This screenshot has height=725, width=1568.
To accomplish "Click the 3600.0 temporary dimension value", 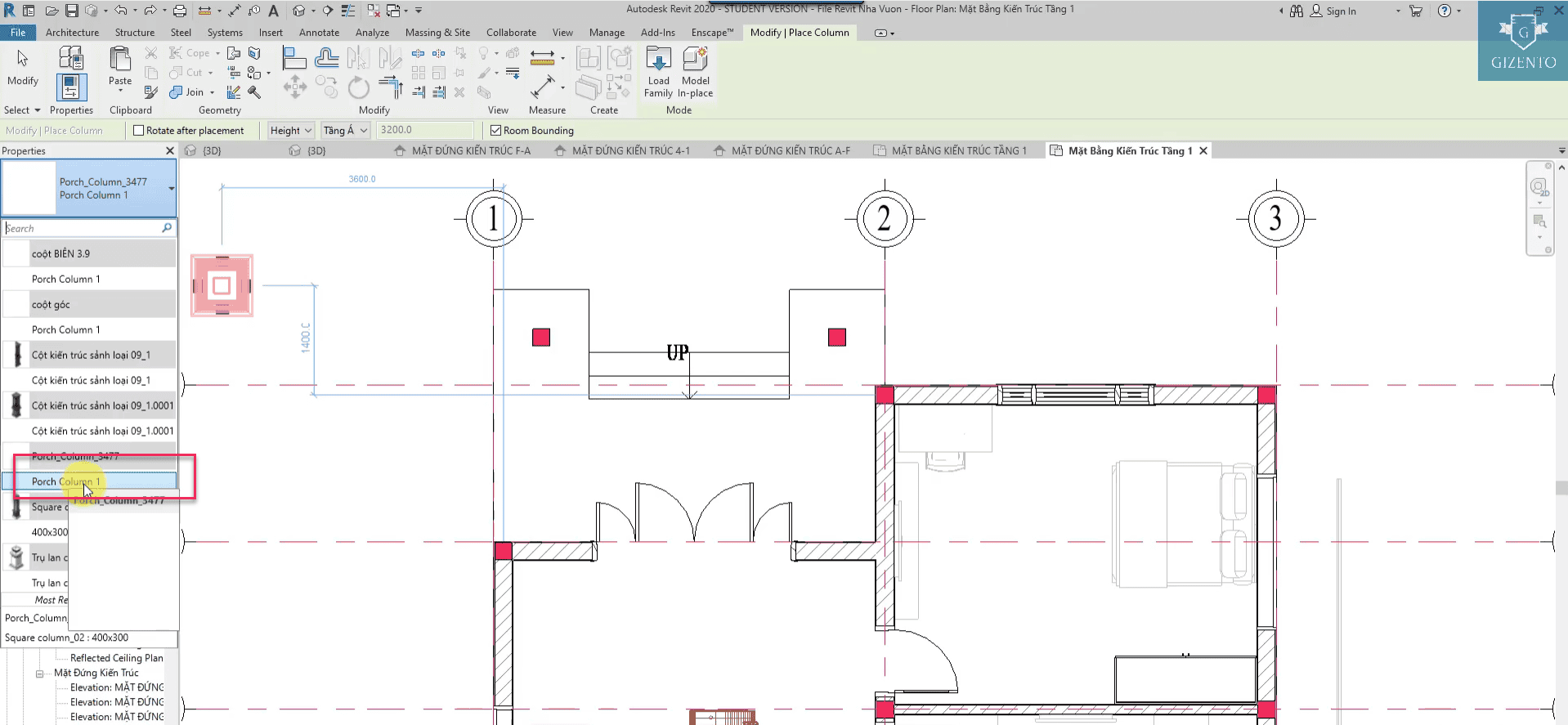I will click(x=362, y=179).
